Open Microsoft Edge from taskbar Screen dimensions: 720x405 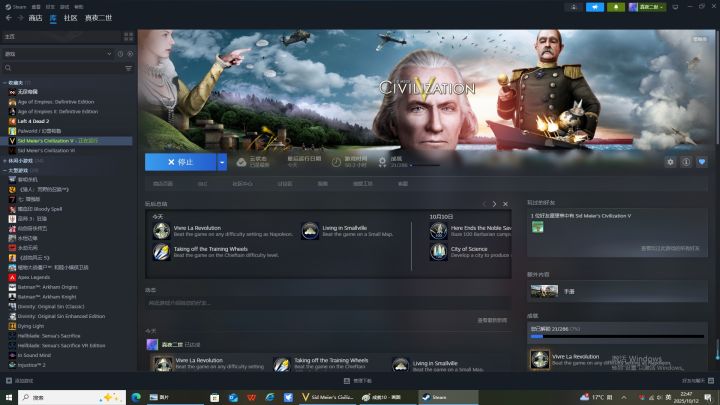click(136, 397)
